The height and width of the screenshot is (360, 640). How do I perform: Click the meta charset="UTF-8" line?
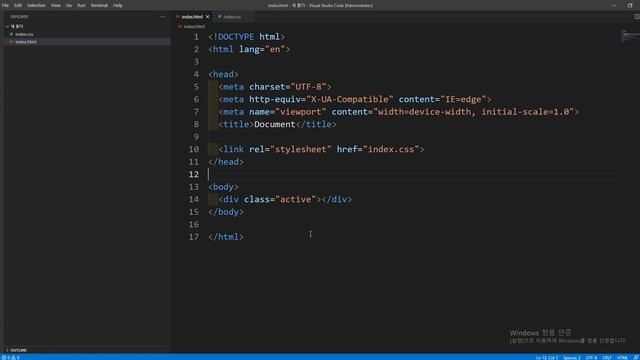point(275,87)
